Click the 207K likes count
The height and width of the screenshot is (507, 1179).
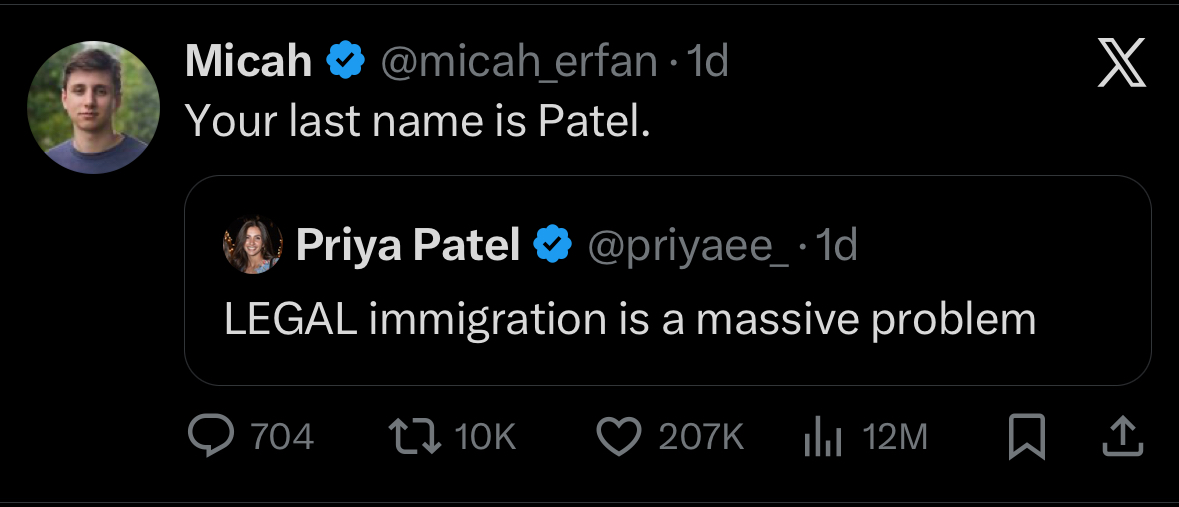tap(701, 437)
